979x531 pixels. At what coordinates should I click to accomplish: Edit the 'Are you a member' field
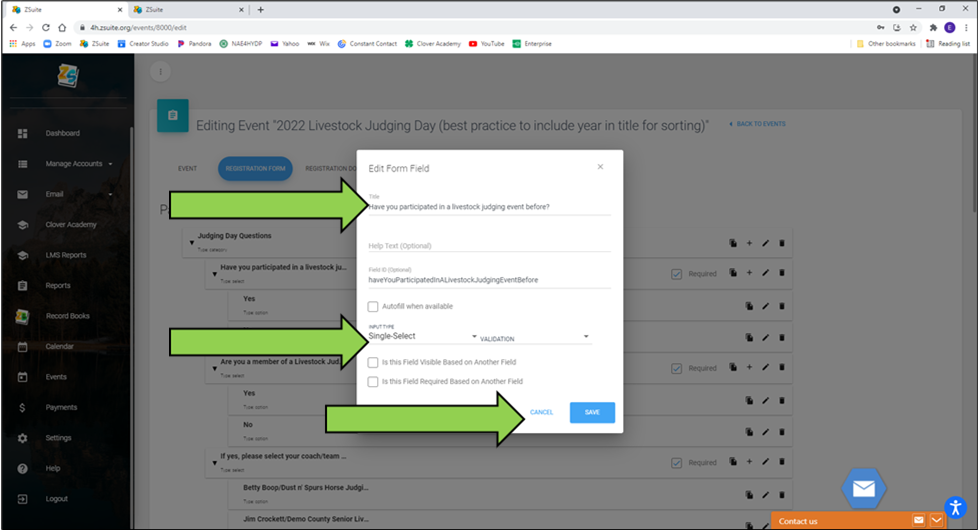(x=765, y=368)
